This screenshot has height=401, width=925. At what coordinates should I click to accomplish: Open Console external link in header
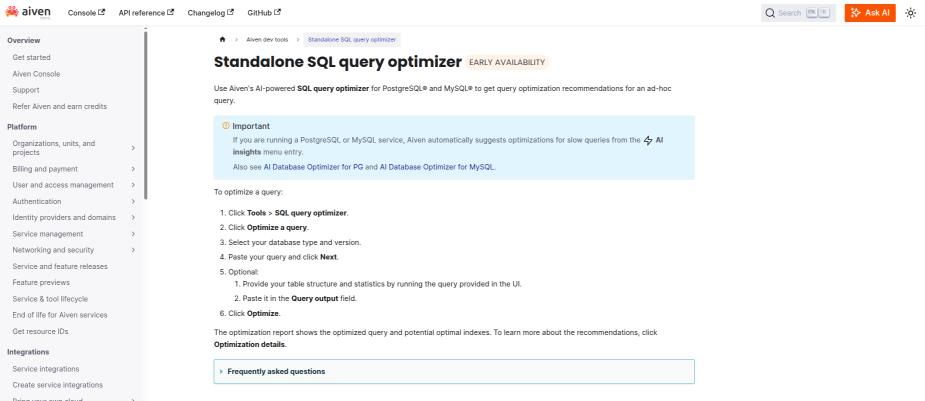coord(86,12)
